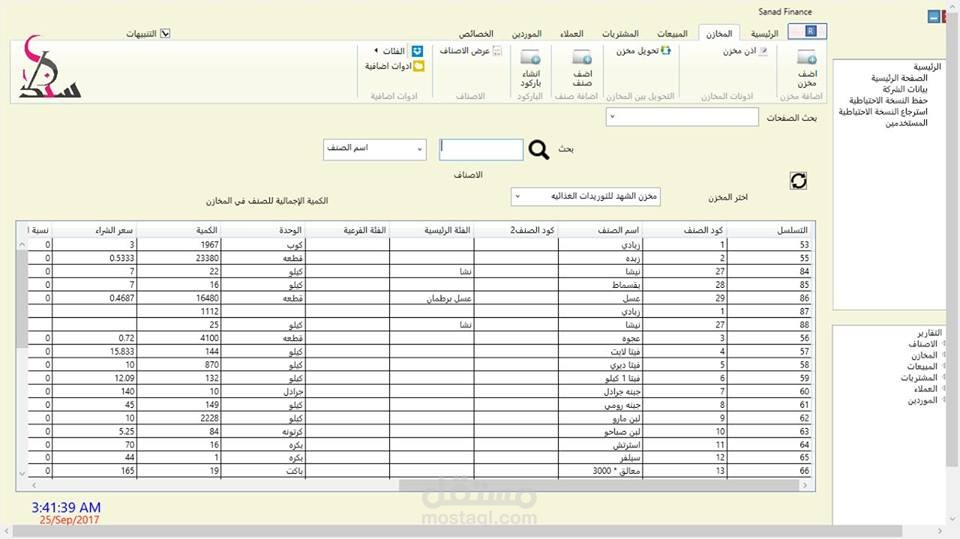This screenshot has height=539, width=960.
Task: Switch to the الرئيسية ribbon tab
Action: [764, 34]
